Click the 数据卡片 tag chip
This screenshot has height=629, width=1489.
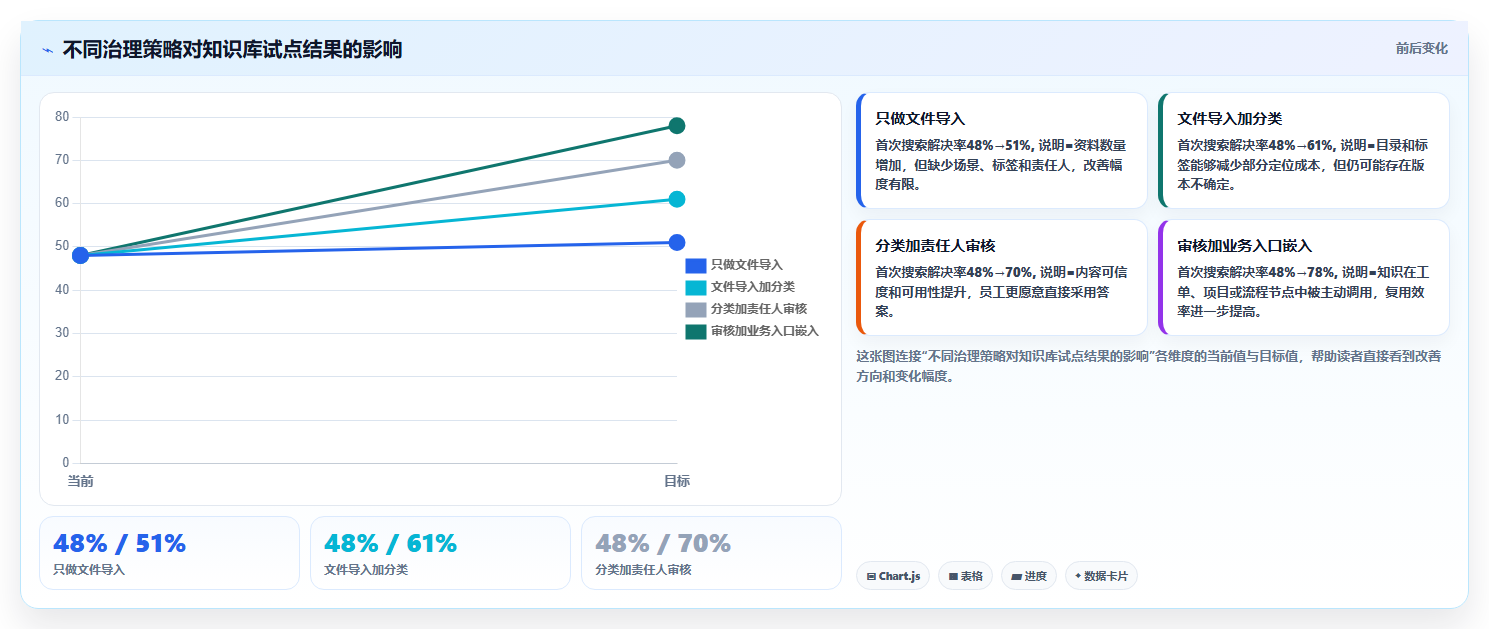coord(1101,576)
